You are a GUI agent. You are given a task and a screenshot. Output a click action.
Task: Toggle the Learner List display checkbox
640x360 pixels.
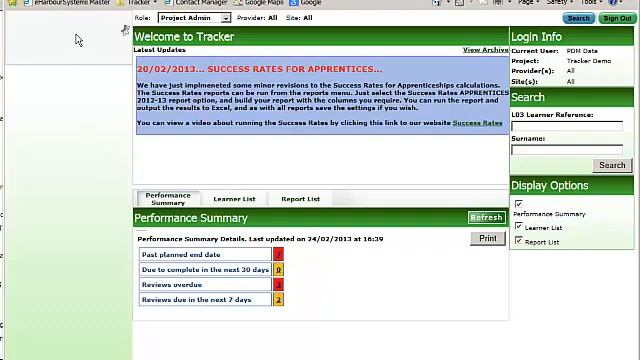[x=519, y=226]
